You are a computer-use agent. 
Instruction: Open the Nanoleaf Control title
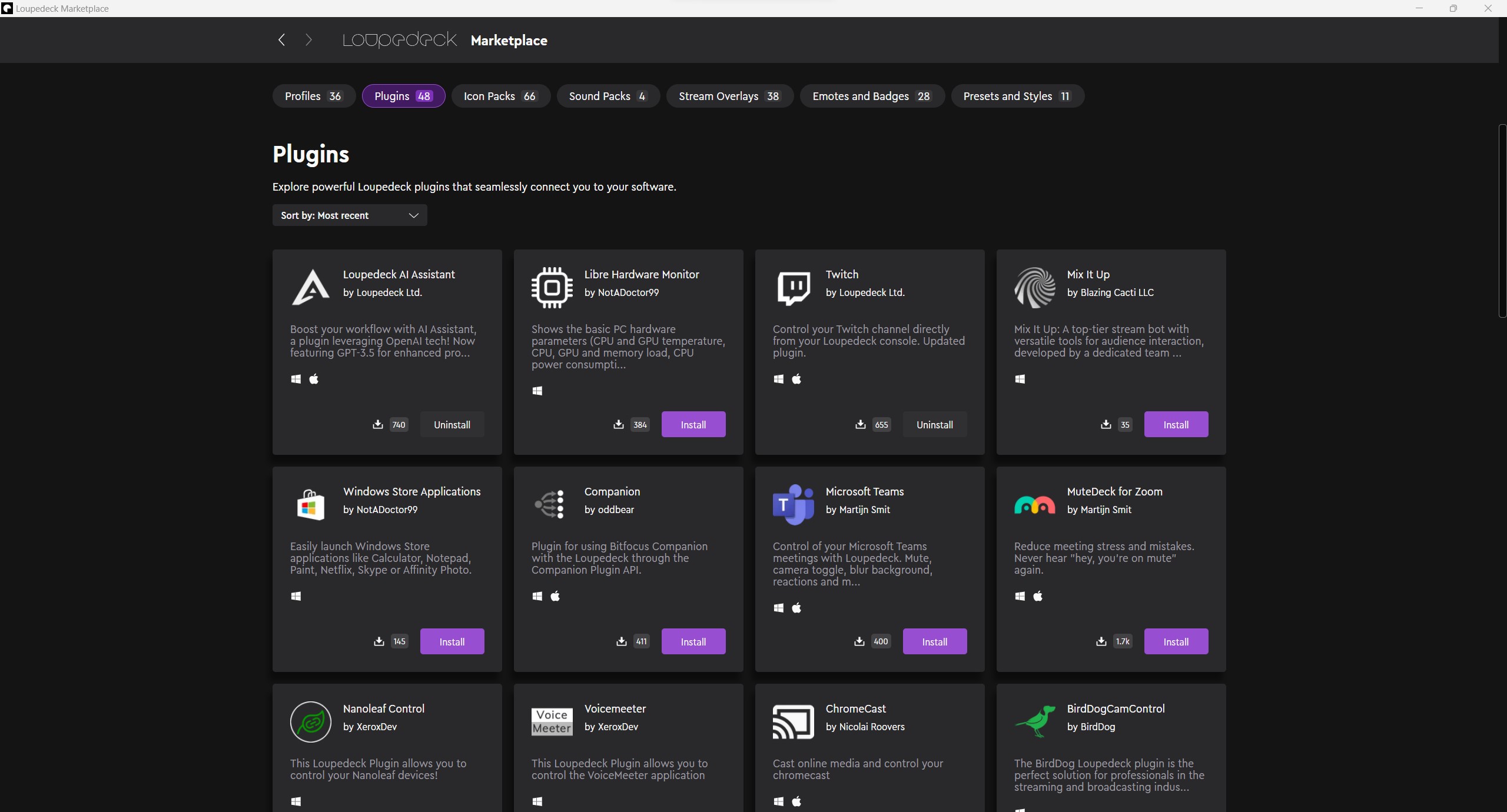point(384,708)
